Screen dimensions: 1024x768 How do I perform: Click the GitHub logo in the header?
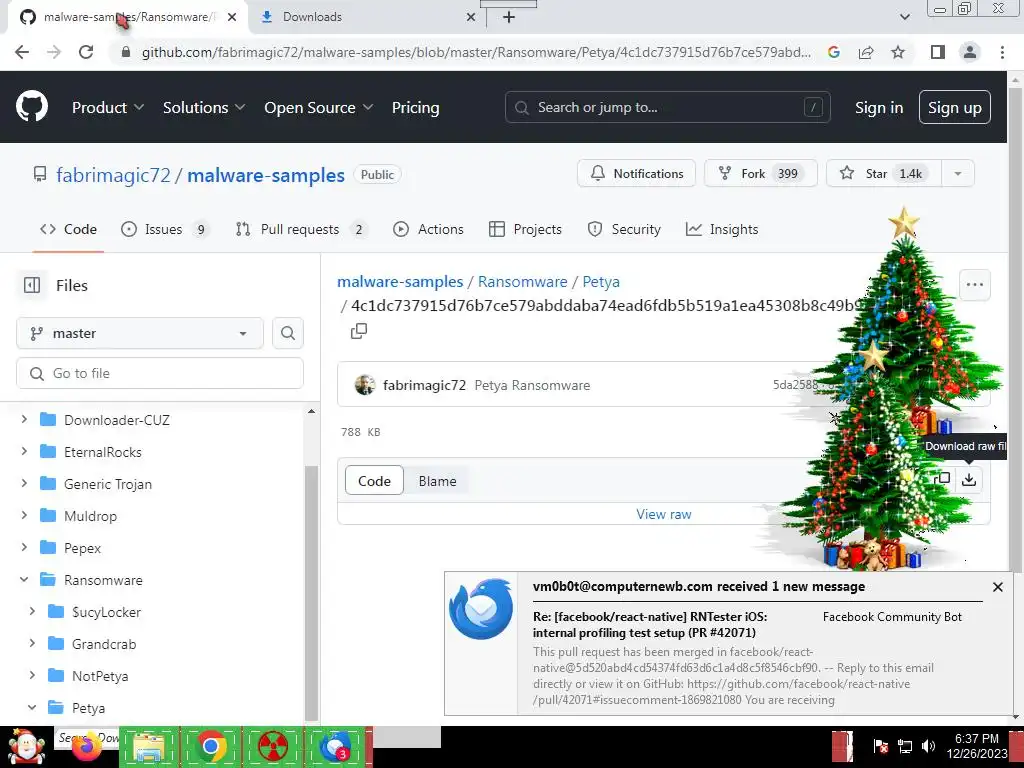click(31, 107)
